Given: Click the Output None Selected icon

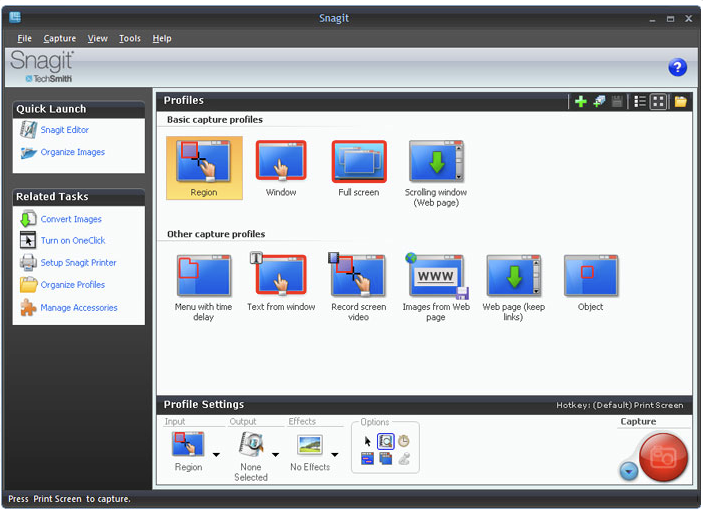Looking at the screenshot, I should tap(251, 445).
